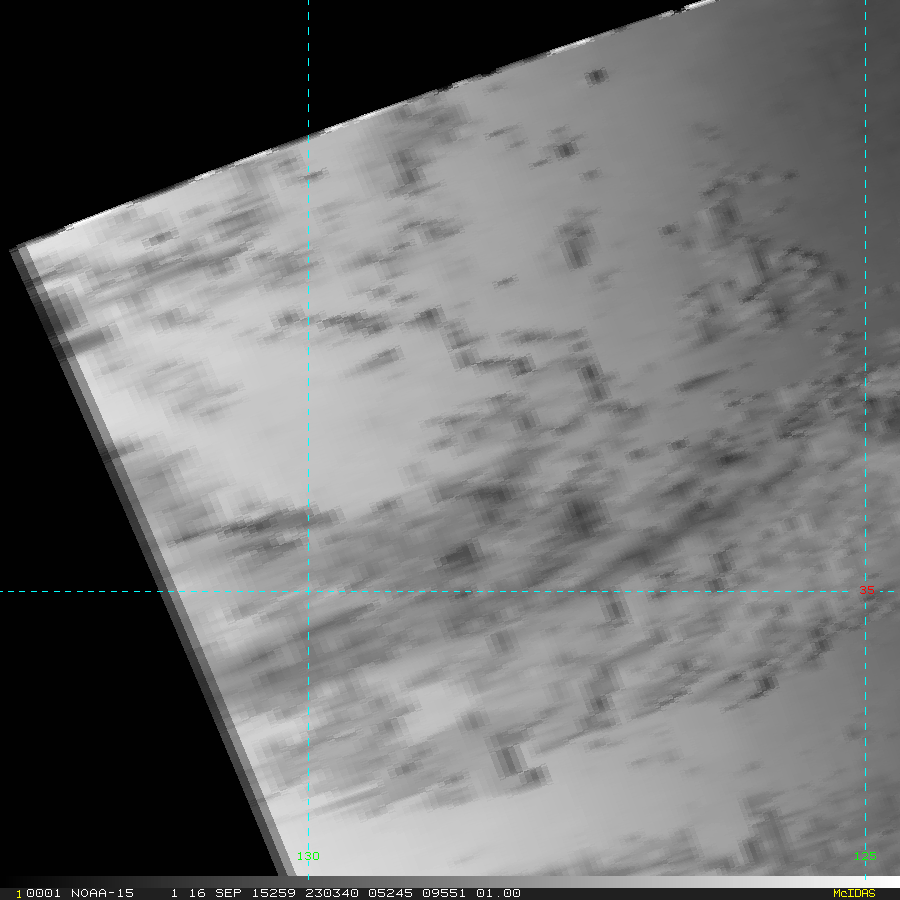The width and height of the screenshot is (900, 900).
Task: Click the grayscale bar along the bottom
Action: click(x=450, y=882)
